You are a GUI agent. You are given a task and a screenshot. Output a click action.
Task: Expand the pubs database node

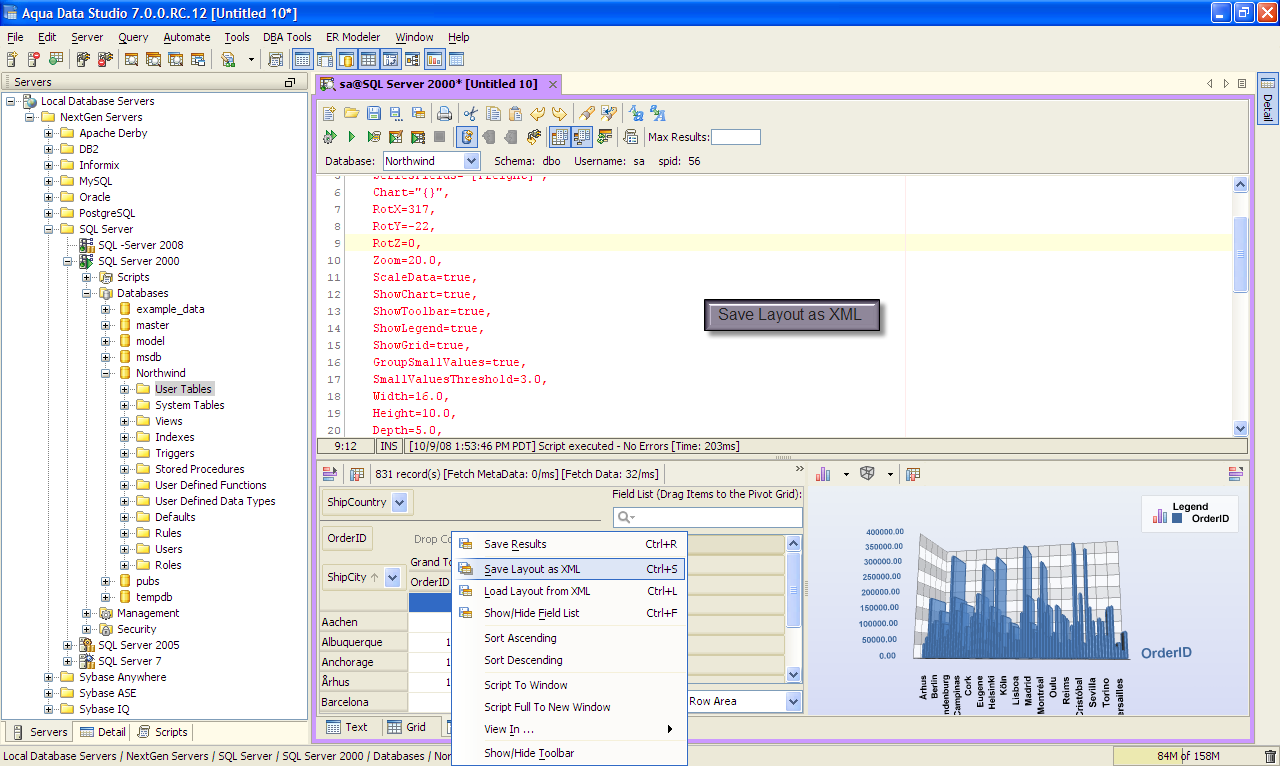pos(107,581)
